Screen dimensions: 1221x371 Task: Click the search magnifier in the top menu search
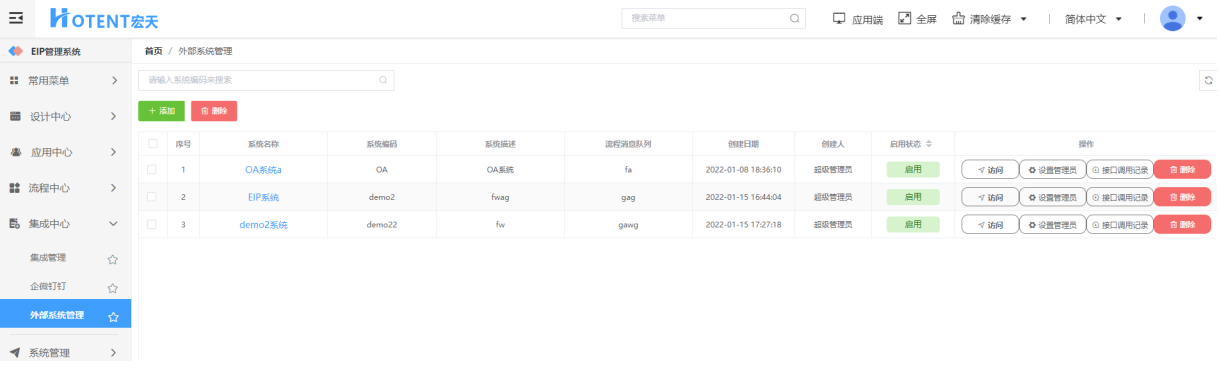[x=795, y=18]
